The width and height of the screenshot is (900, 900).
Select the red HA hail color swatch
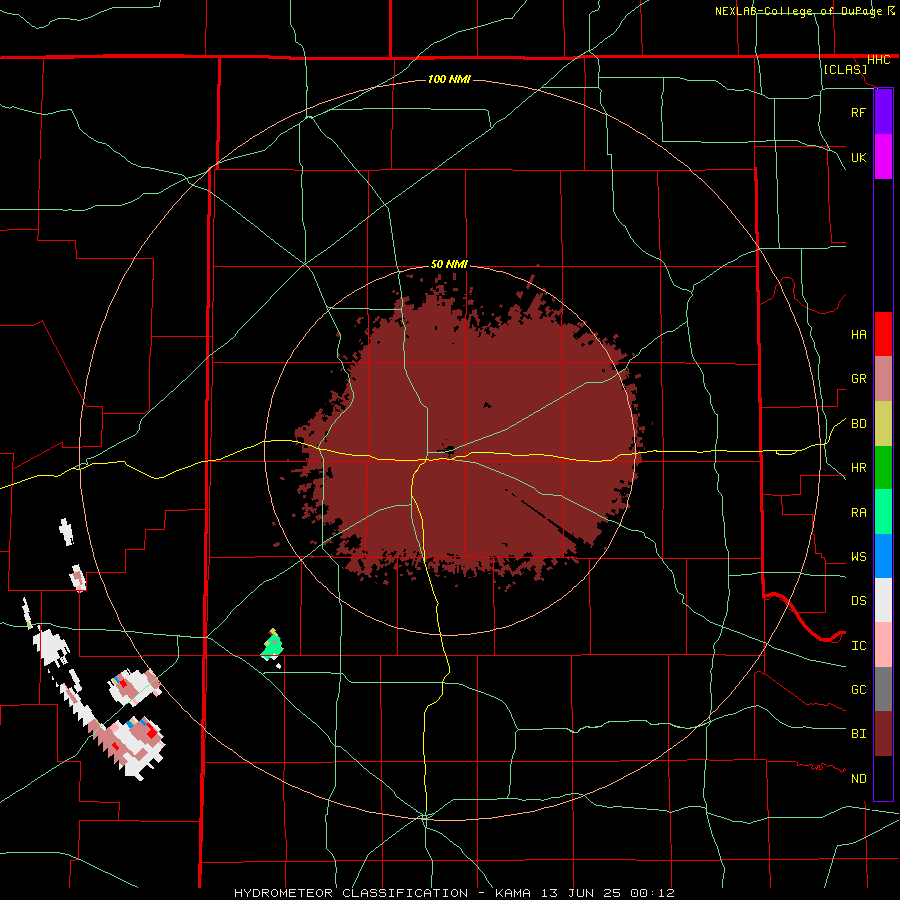pos(883,334)
